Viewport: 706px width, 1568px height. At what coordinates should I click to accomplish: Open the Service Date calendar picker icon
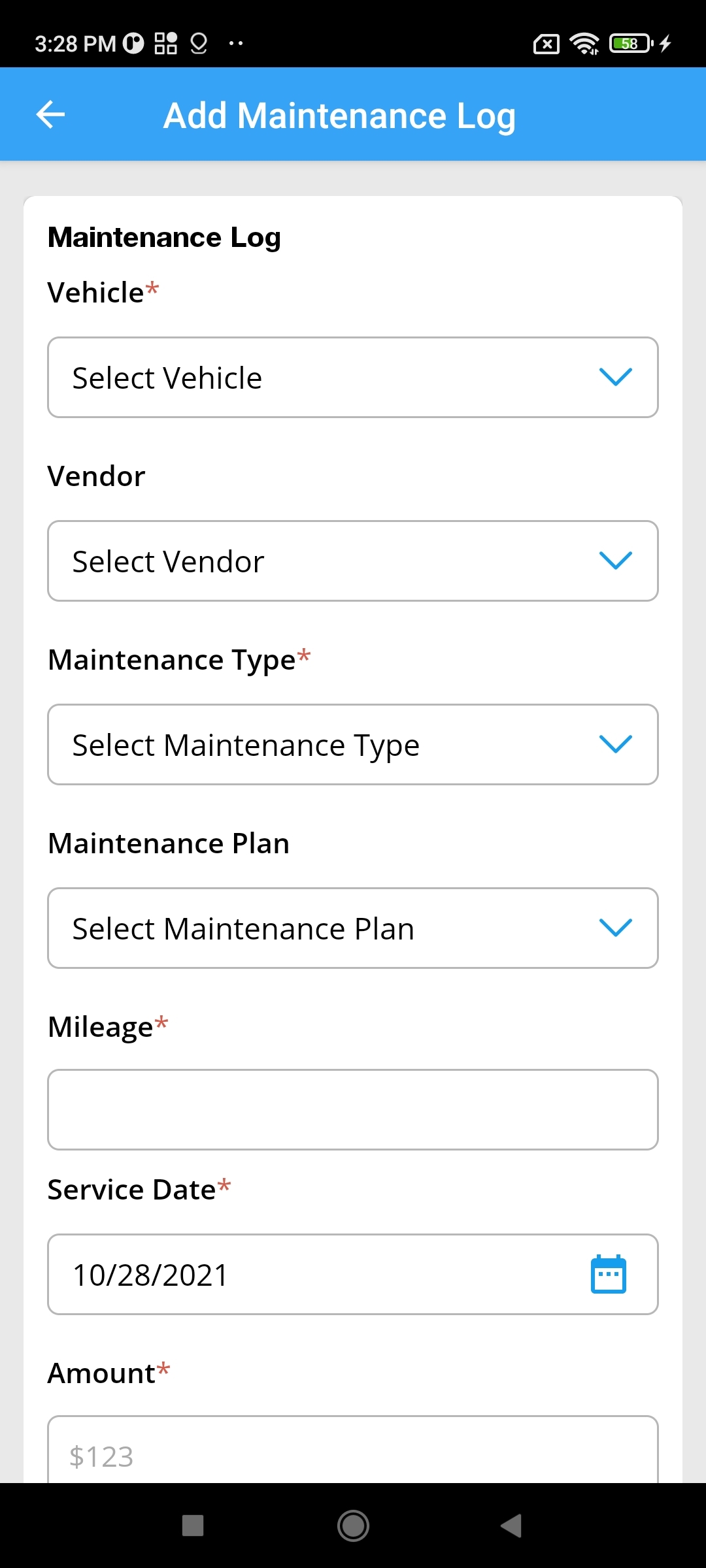click(609, 1274)
